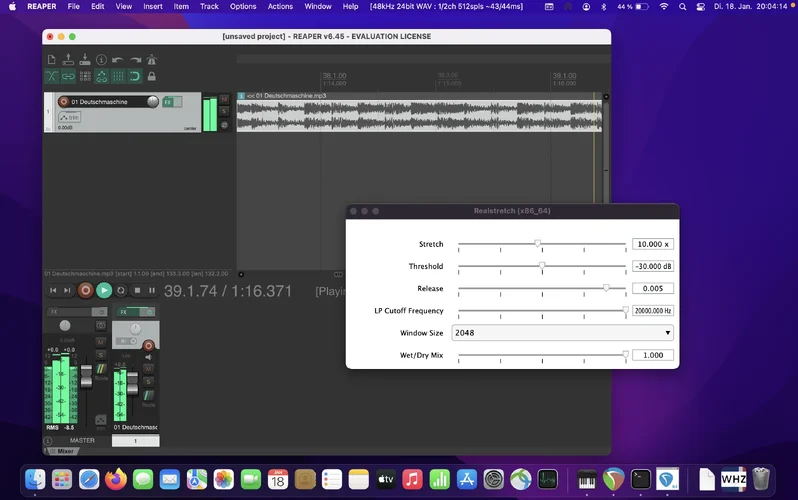Viewport: 798px width, 500px height.
Task: Click the Threshold value field showing -30.000 dB
Action: (x=653, y=266)
